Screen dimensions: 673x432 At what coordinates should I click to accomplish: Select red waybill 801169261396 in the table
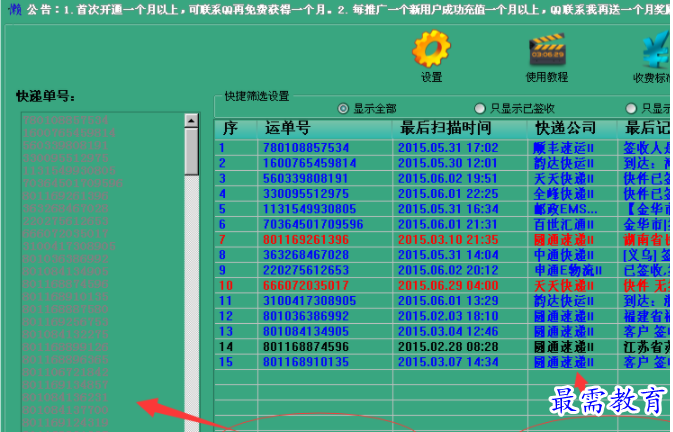(x=306, y=240)
